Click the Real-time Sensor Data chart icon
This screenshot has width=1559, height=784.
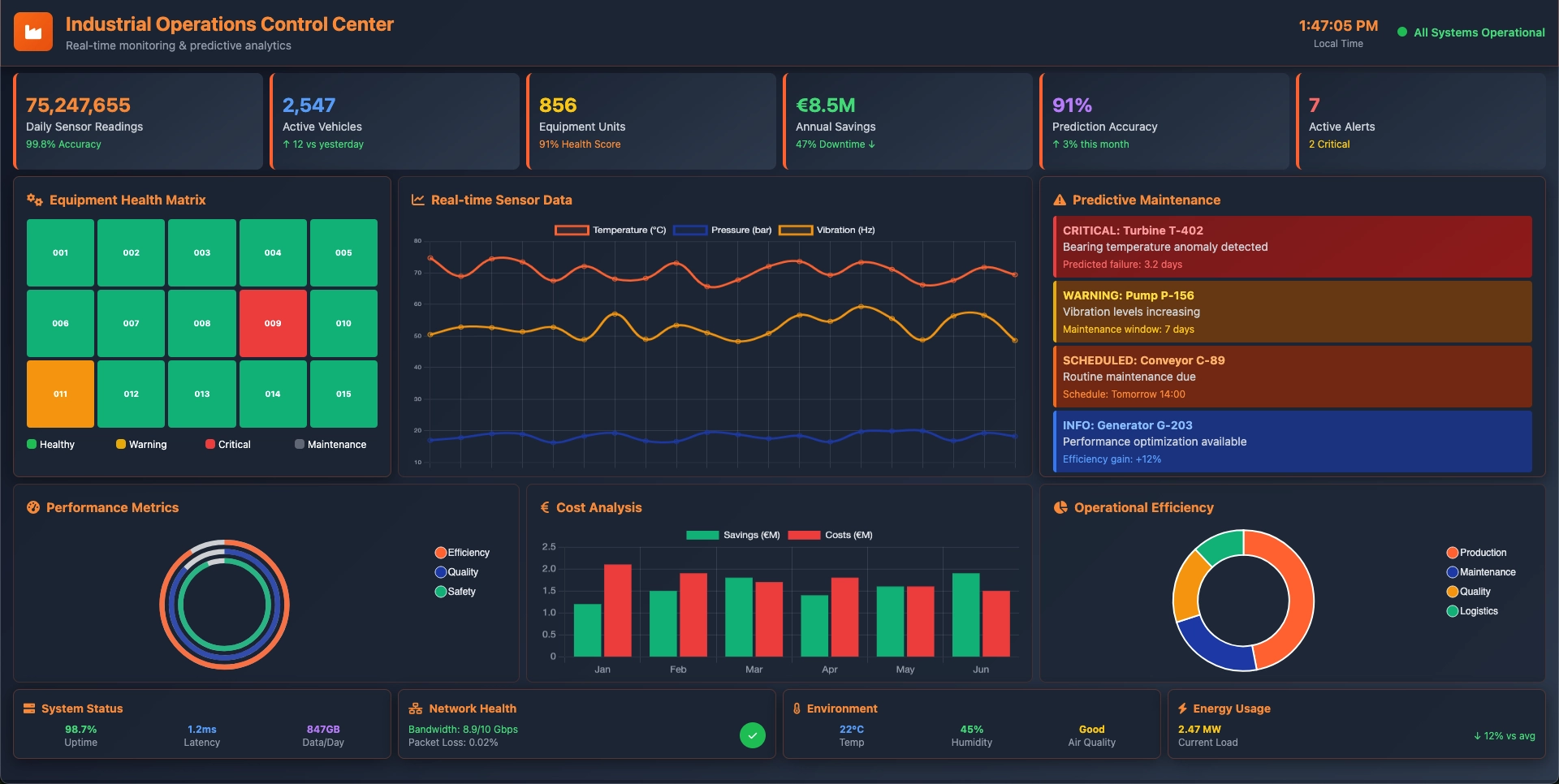coord(417,200)
